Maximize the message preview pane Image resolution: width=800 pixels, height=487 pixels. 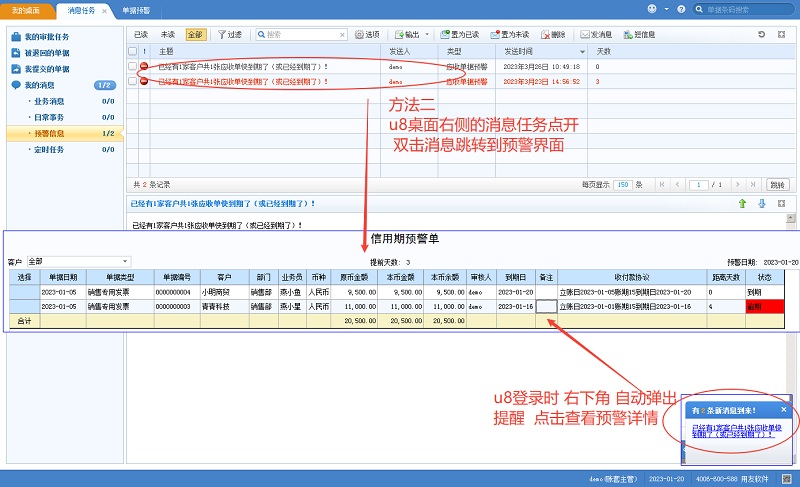tap(781, 203)
